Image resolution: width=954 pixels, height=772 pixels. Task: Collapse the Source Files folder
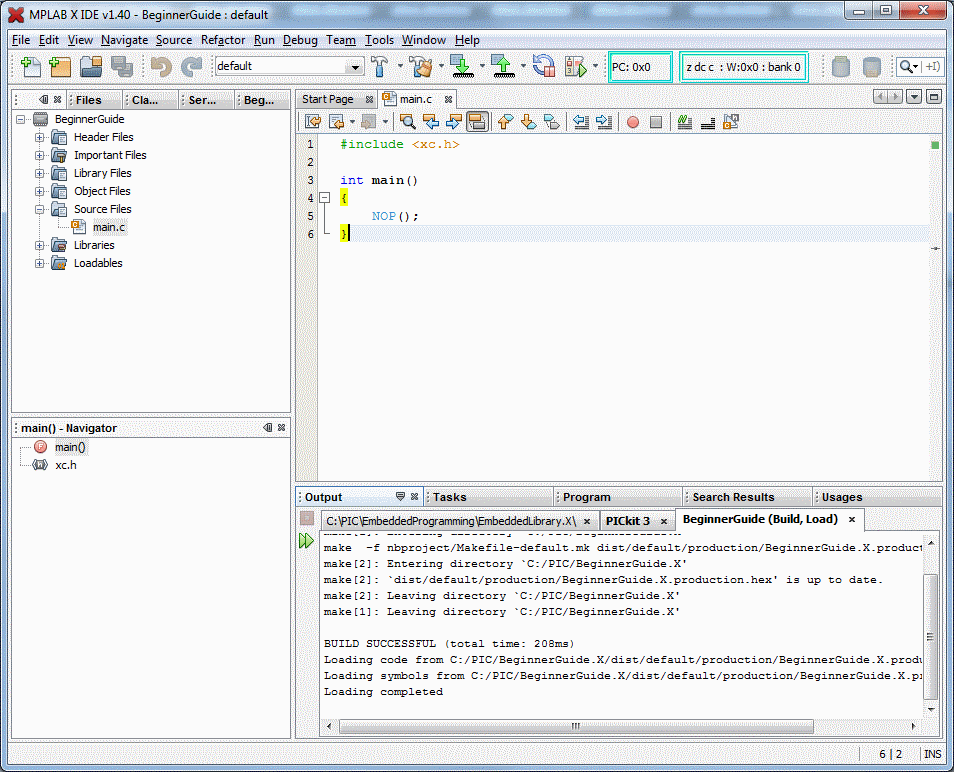click(40, 209)
